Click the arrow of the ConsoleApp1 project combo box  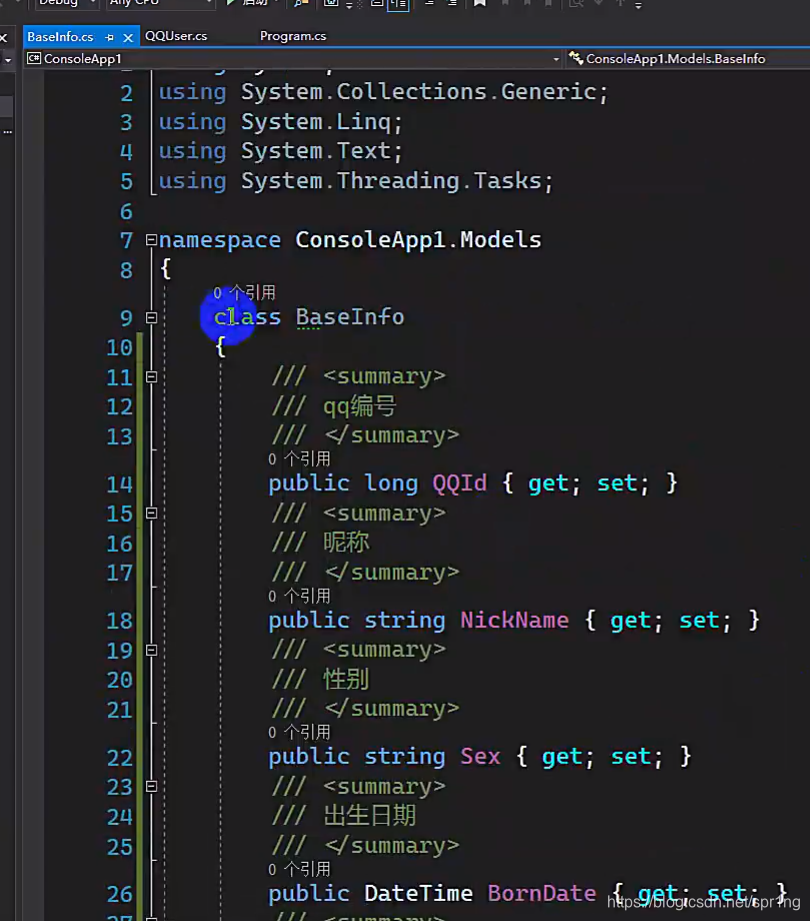[556, 59]
